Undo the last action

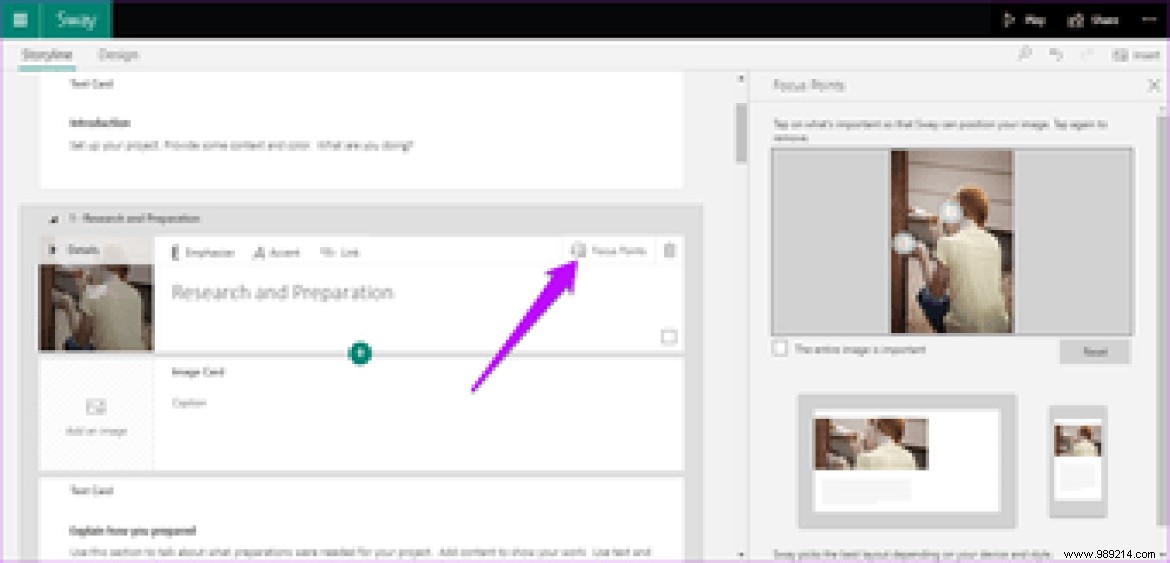(1057, 54)
